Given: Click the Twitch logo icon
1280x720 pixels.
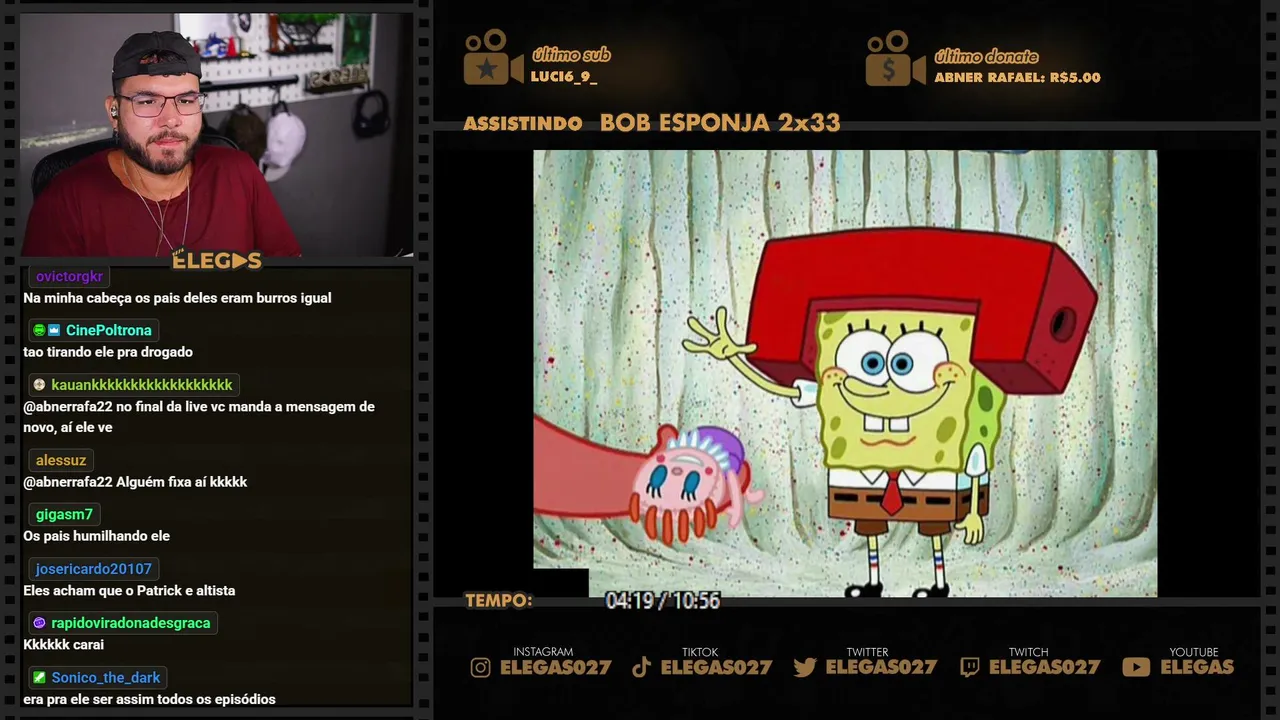Looking at the screenshot, I should pyautogui.click(x=969, y=668).
